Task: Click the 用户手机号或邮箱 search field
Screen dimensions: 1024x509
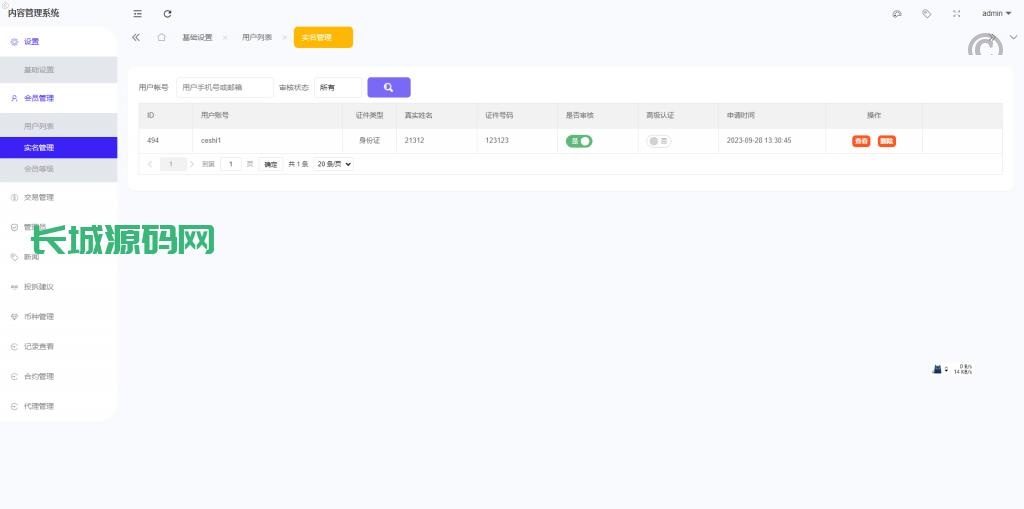Action: tap(224, 87)
